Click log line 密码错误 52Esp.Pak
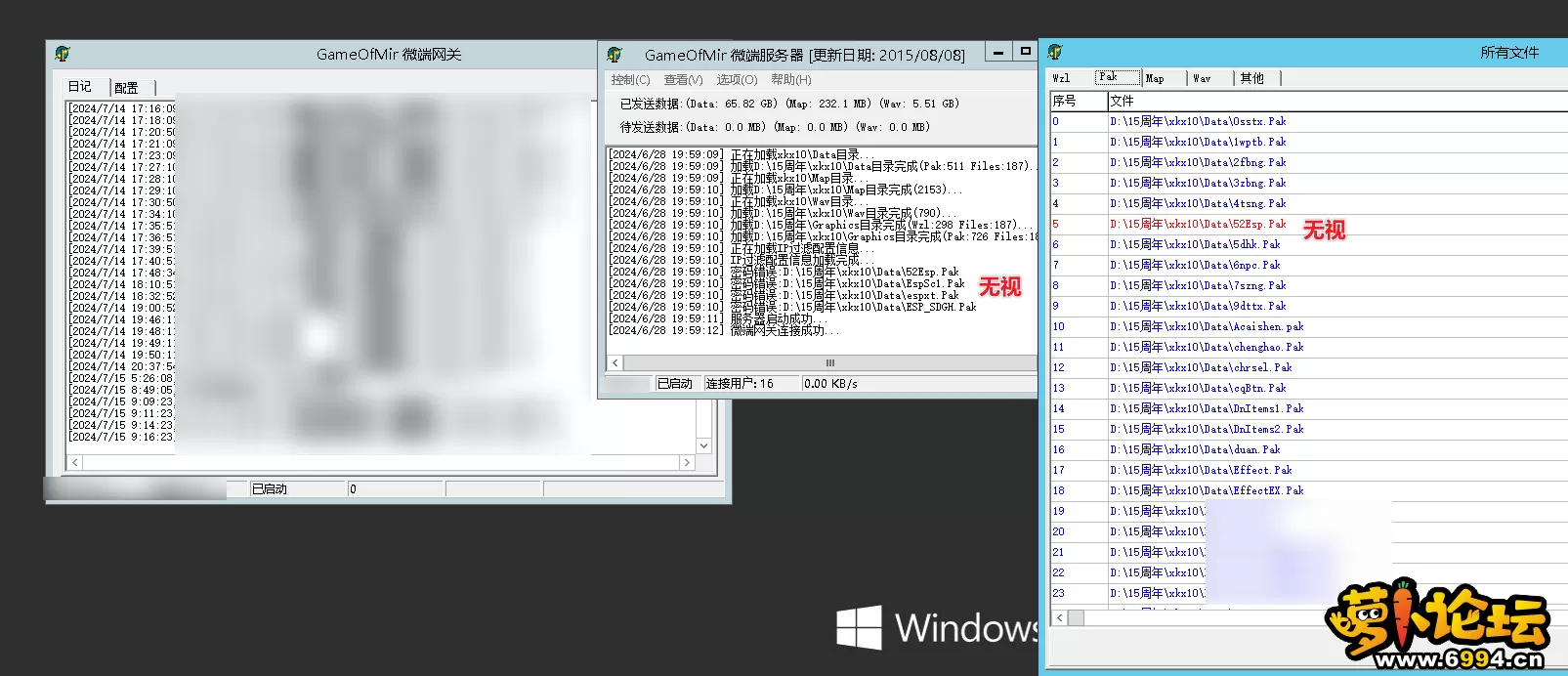 784,273
